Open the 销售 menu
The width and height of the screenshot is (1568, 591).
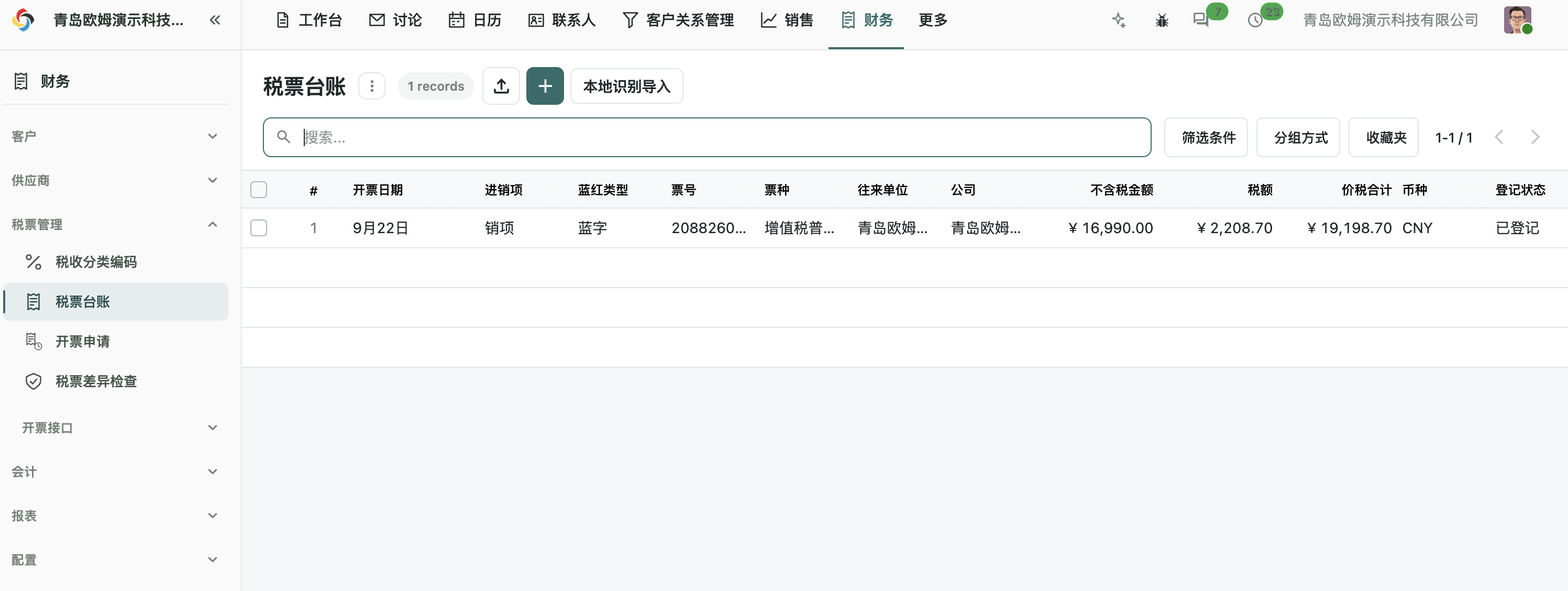coord(787,20)
